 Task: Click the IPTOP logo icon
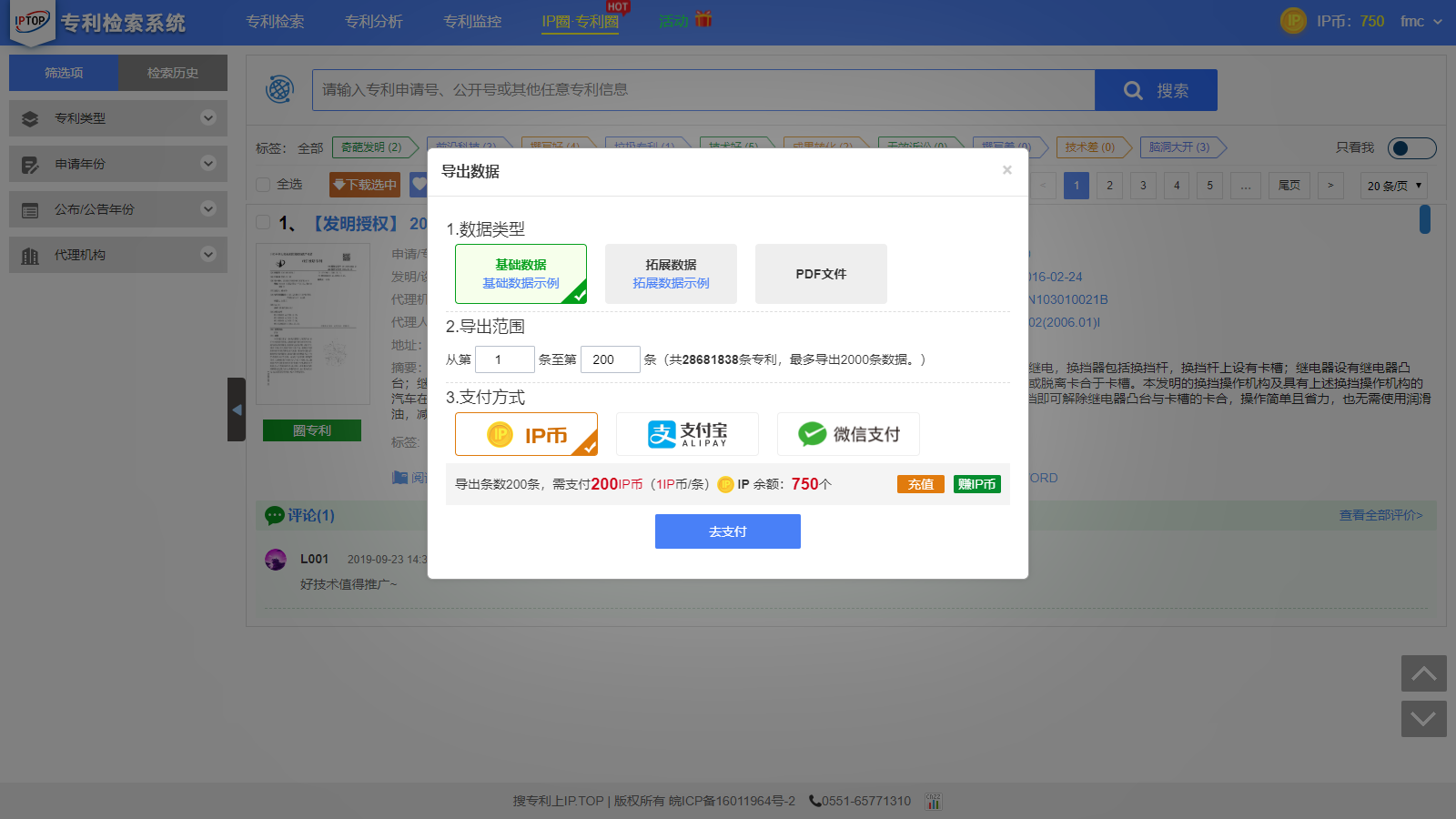[32, 23]
